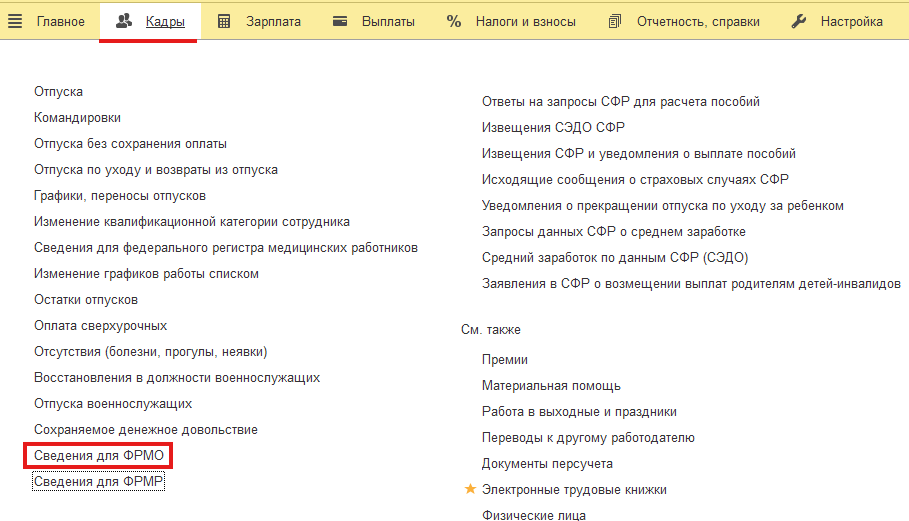This screenshot has width=909, height=521.
Task: Click the Выплаты wallet icon
Action: tap(340, 21)
